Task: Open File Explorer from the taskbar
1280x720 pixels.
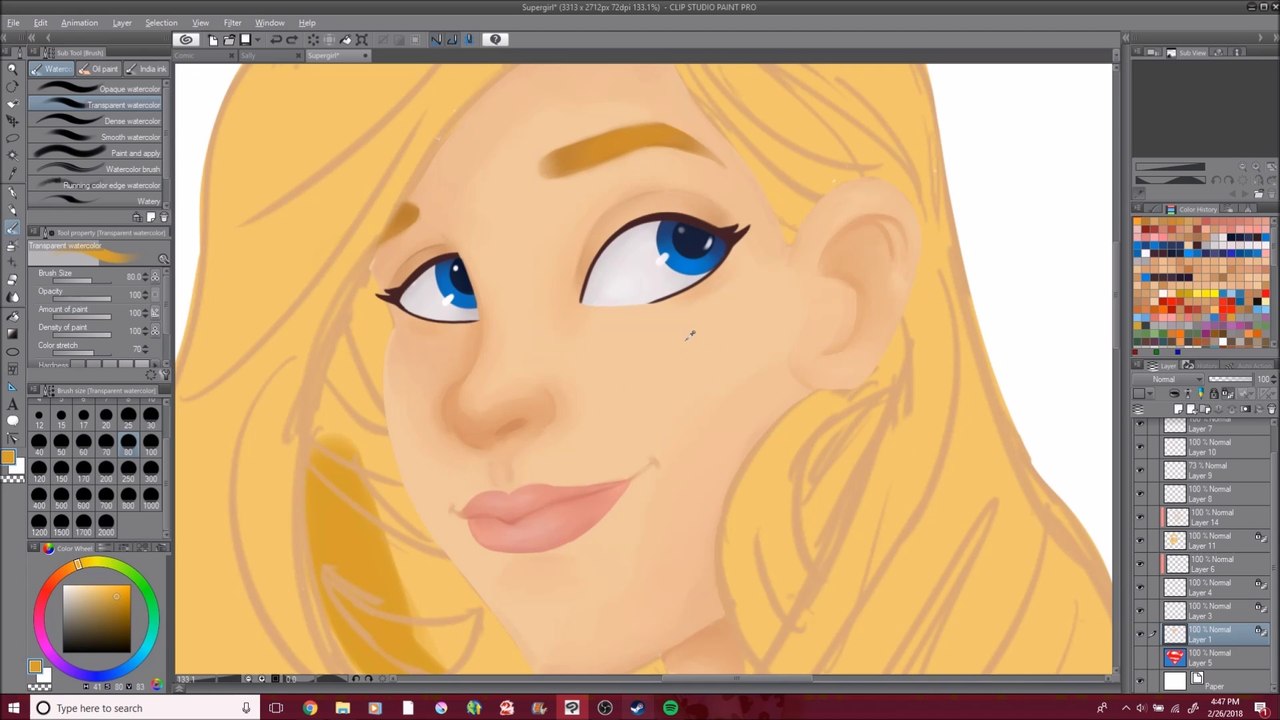Action: 343,708
